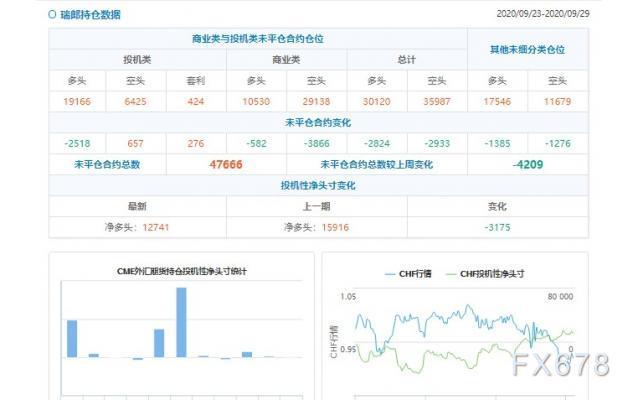The height and width of the screenshot is (400, 640).
Task: Select the latest net long value 12741
Action: [156, 227]
